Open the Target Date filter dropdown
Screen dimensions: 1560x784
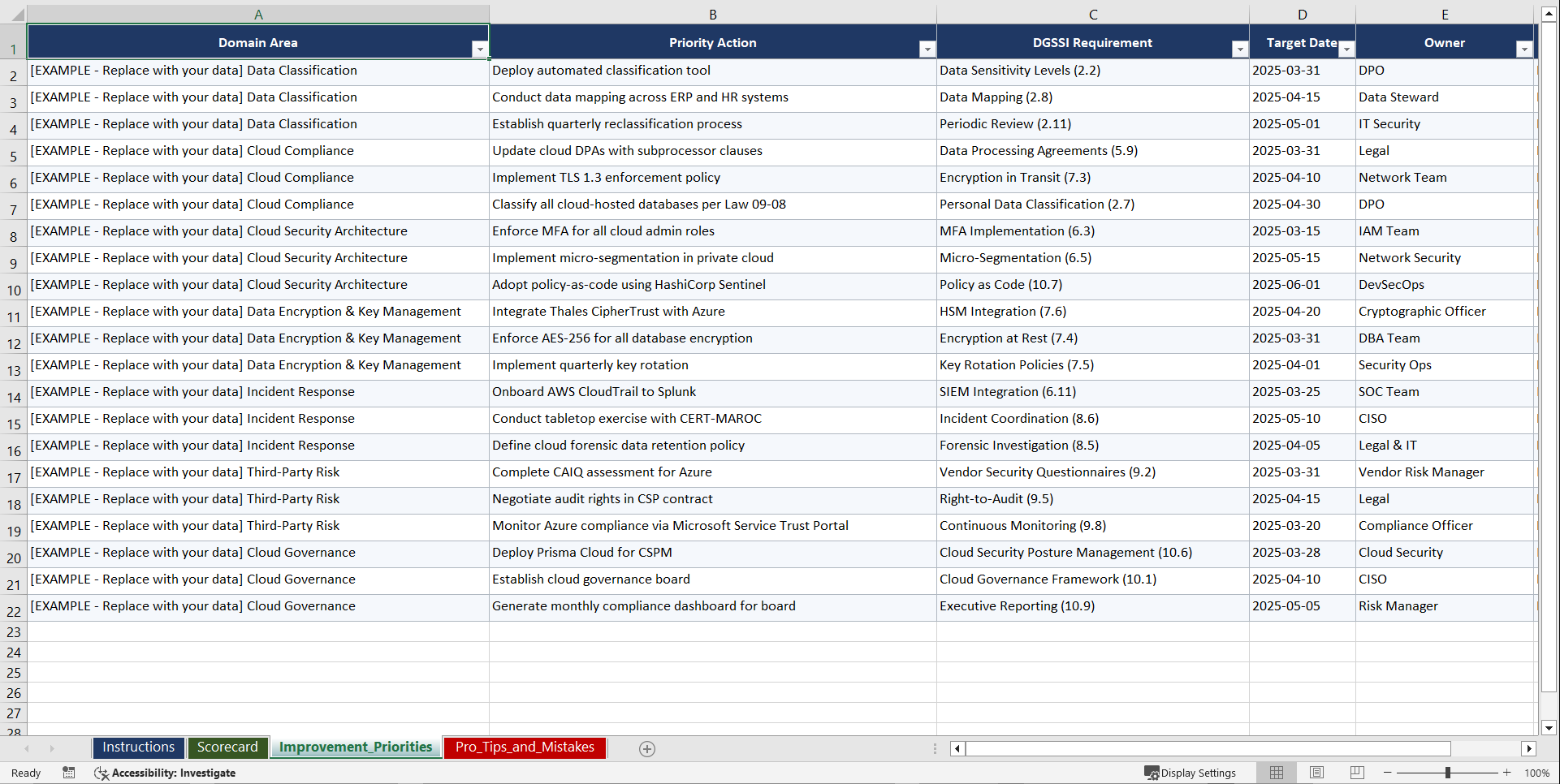pyautogui.click(x=1346, y=49)
